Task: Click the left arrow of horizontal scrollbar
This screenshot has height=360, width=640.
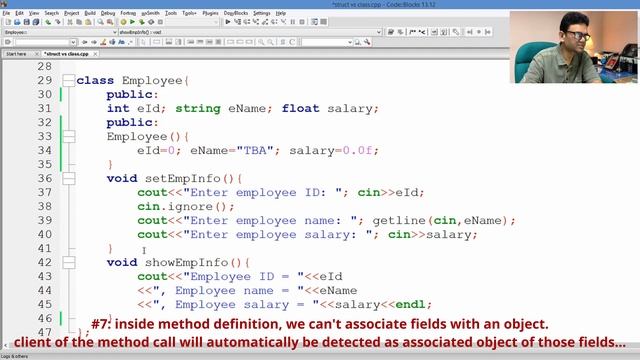Action: click(5, 346)
